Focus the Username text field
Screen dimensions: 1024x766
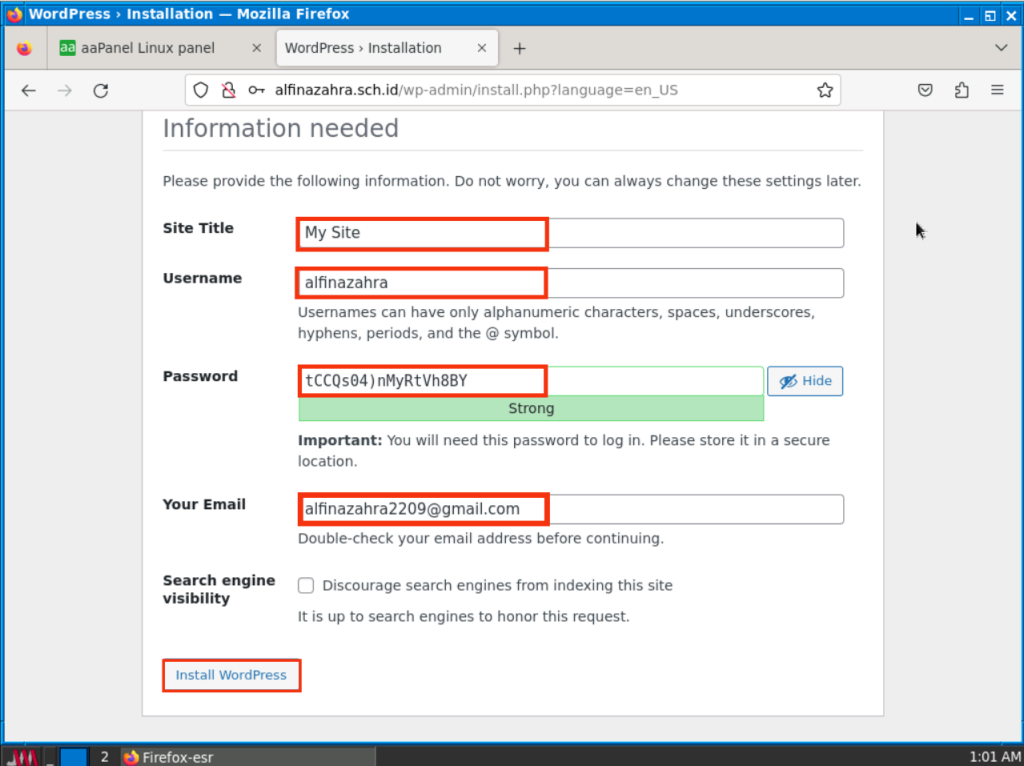tap(570, 283)
